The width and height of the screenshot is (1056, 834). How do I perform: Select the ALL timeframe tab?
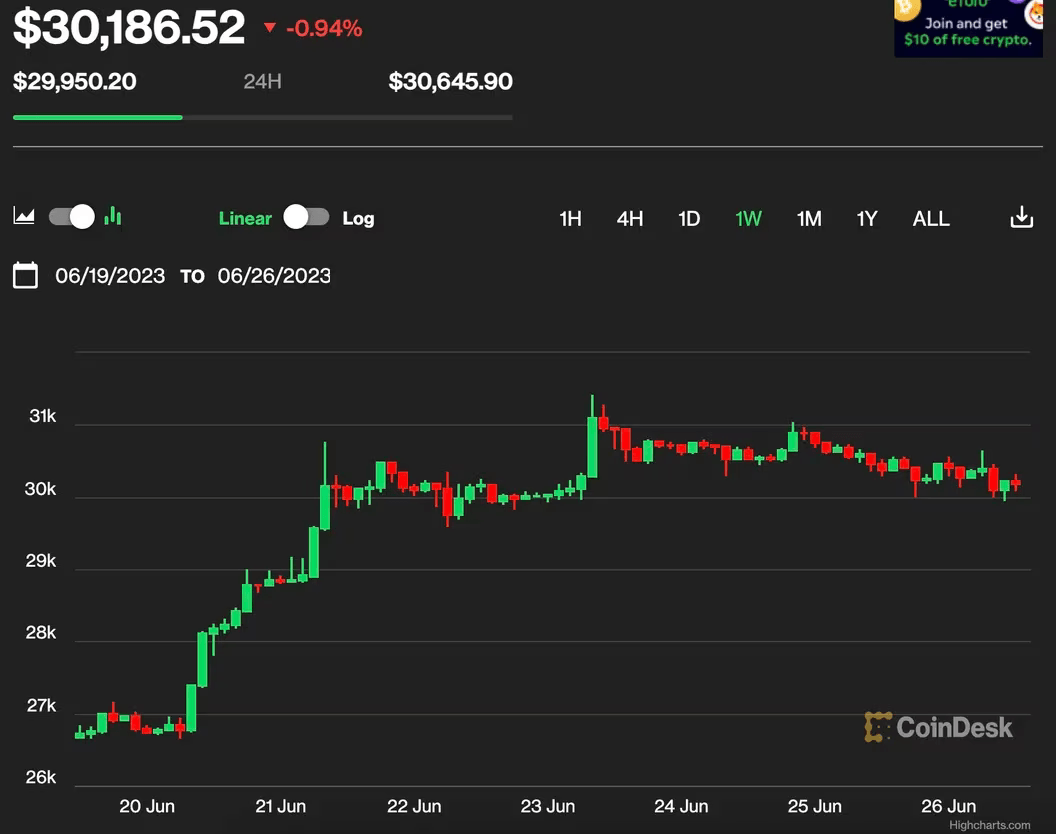[930, 218]
